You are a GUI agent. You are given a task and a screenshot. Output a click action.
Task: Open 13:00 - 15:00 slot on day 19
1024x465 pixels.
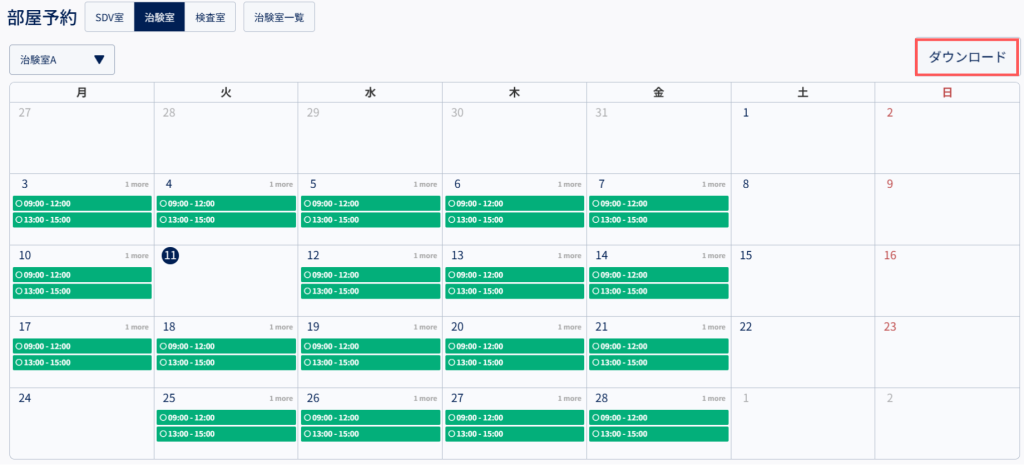370,362
